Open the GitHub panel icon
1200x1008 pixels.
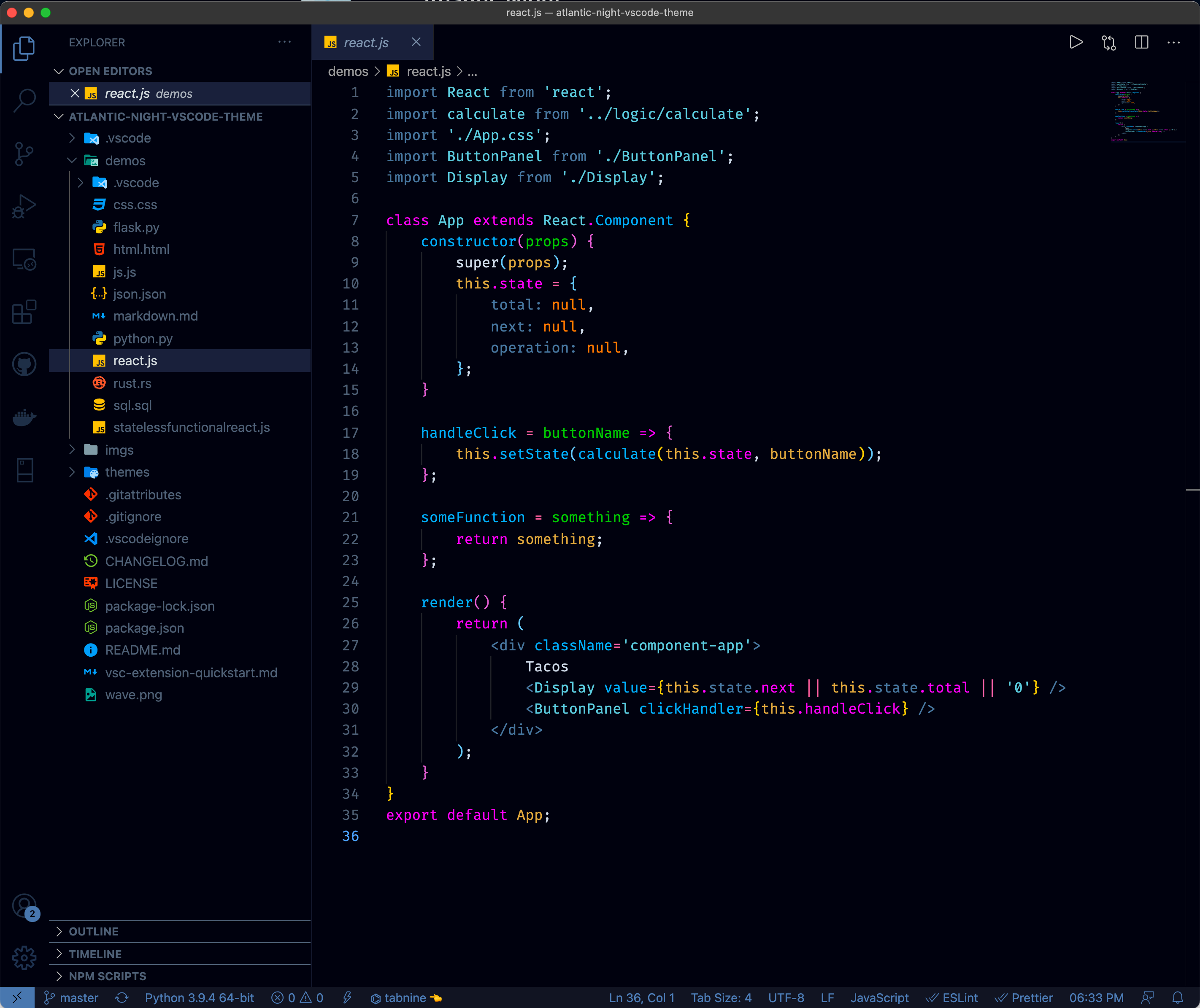pyautogui.click(x=24, y=364)
